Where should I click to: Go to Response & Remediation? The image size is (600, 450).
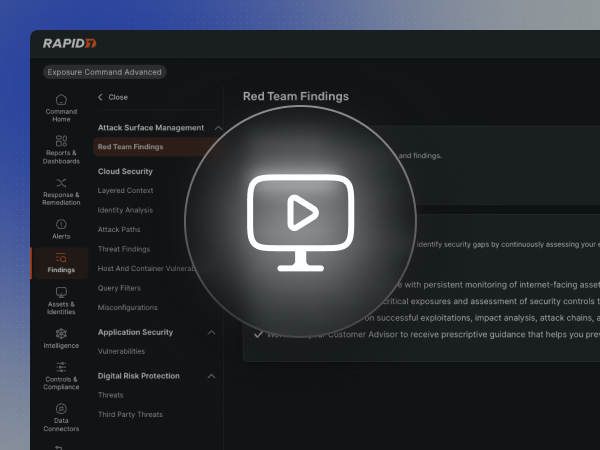pyautogui.click(x=61, y=190)
